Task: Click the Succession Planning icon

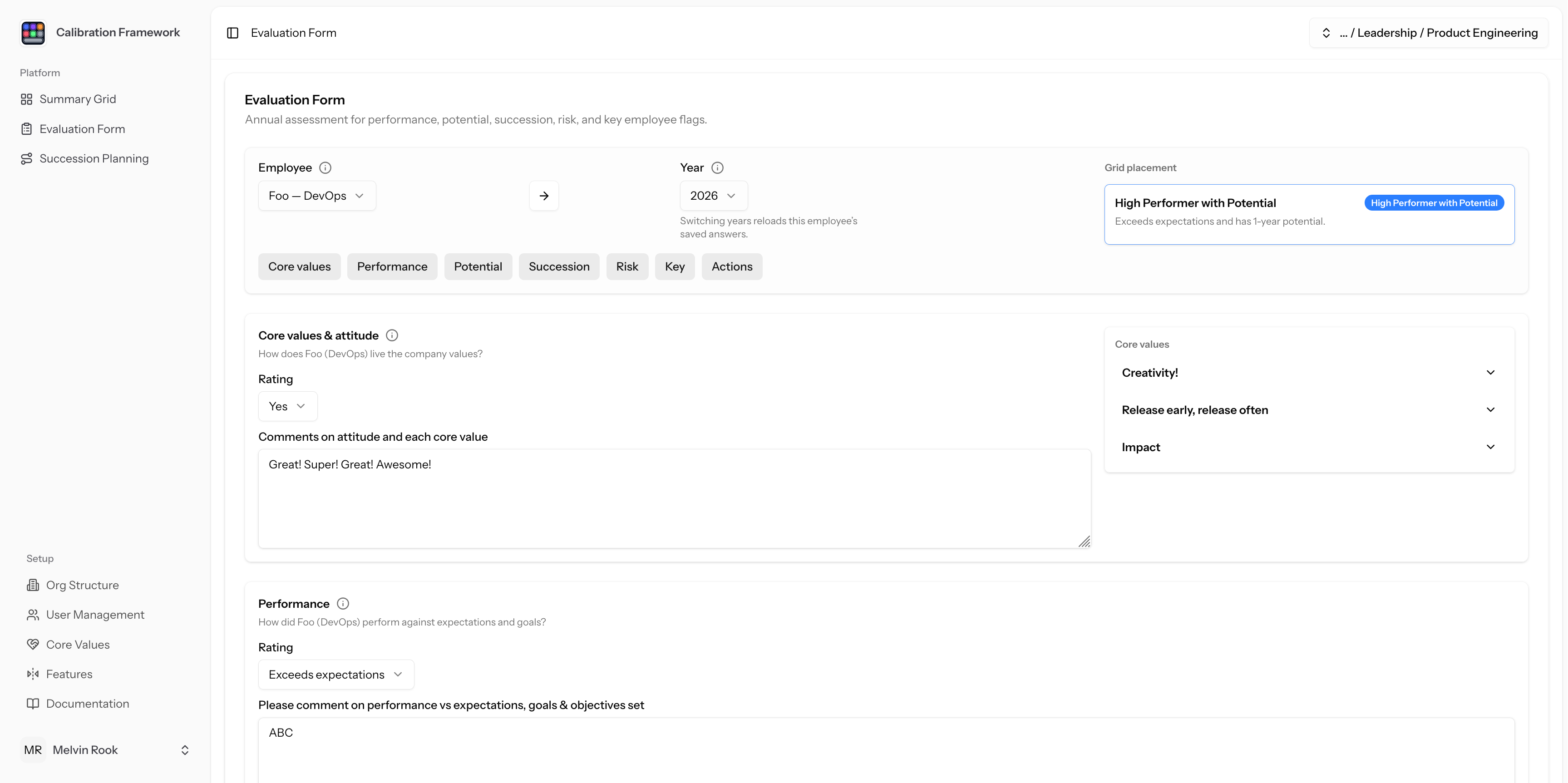Action: [x=26, y=159]
